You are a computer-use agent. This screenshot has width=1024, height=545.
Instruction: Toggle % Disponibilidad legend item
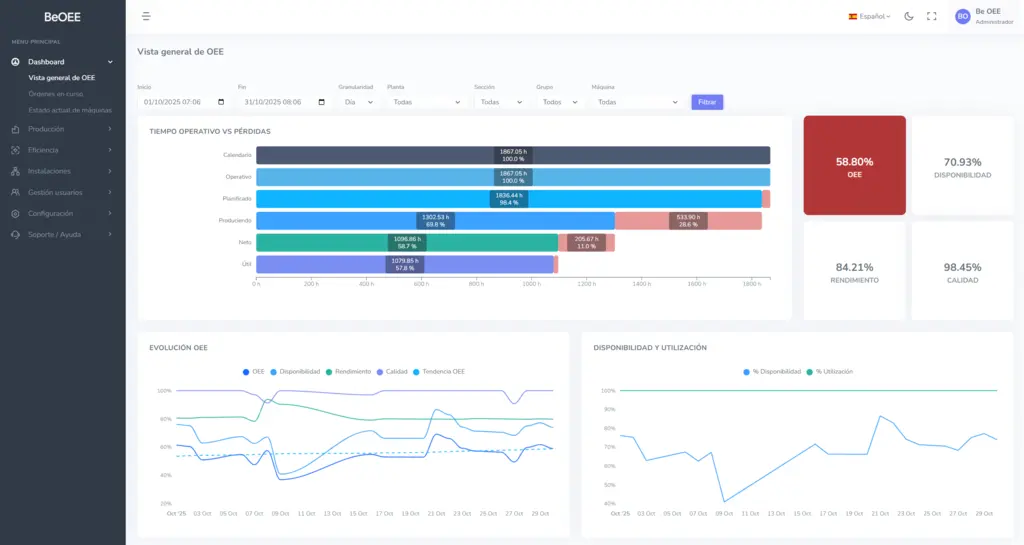[x=772, y=371]
